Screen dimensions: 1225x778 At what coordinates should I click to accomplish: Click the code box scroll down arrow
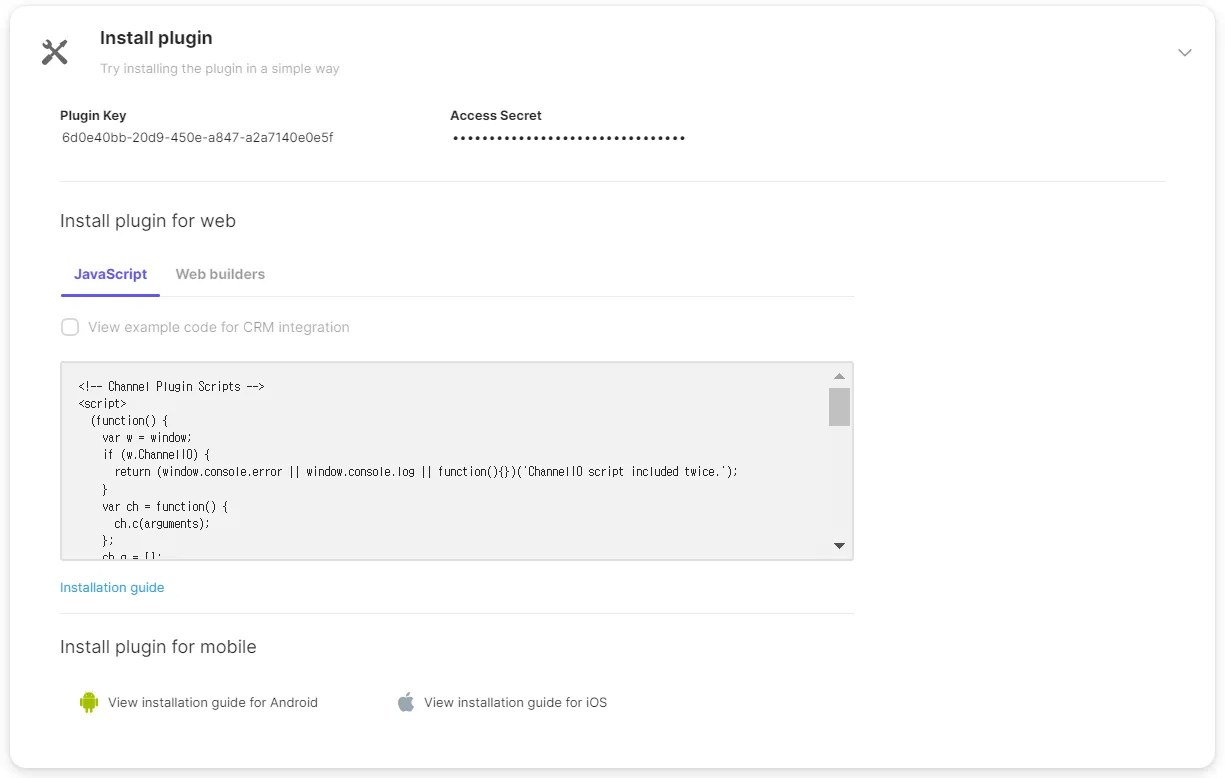(839, 546)
